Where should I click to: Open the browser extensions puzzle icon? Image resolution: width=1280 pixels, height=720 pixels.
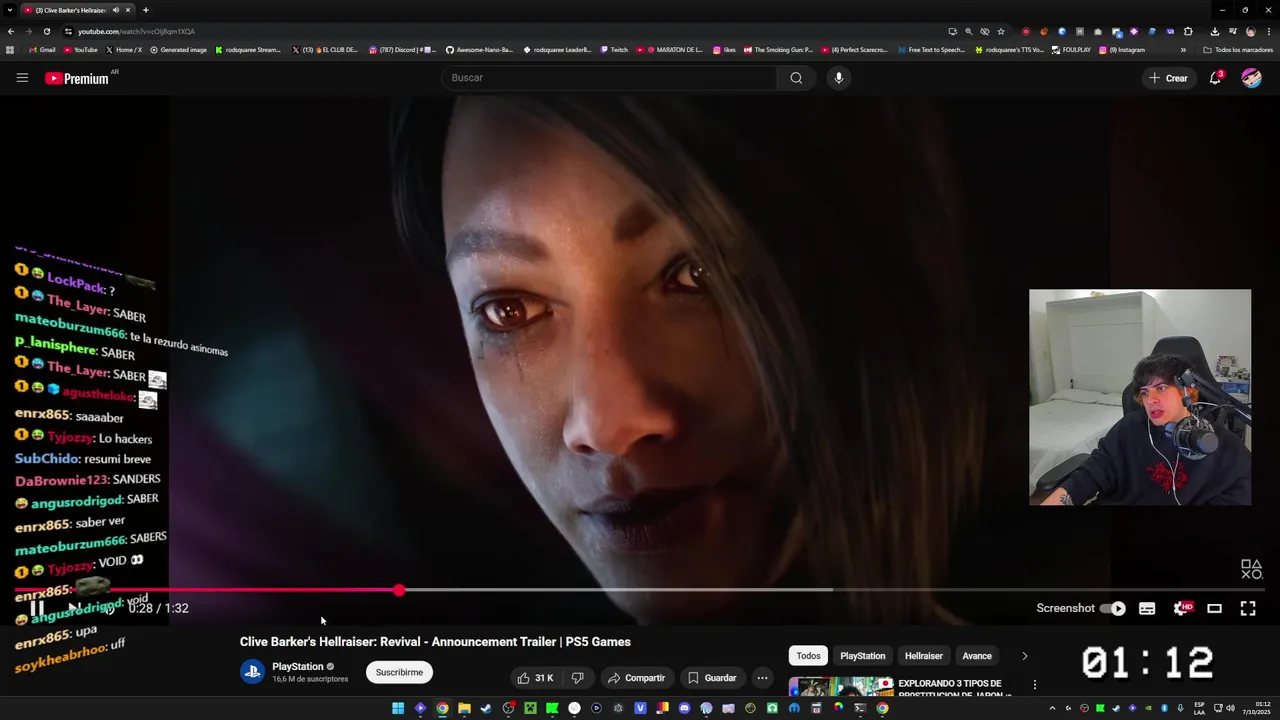coord(1188,31)
